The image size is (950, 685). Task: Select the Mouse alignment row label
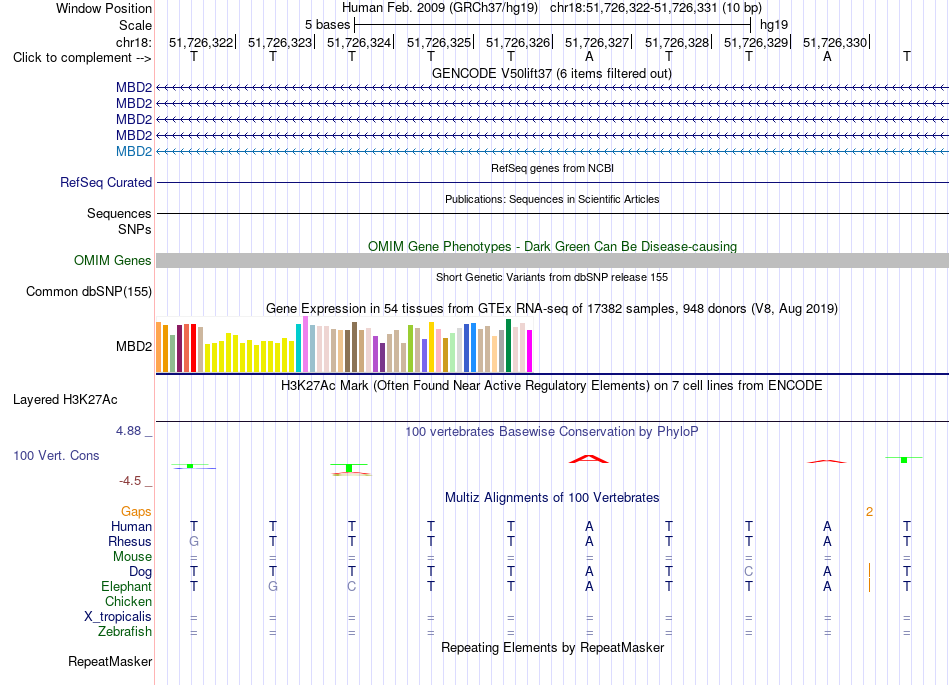click(133, 557)
